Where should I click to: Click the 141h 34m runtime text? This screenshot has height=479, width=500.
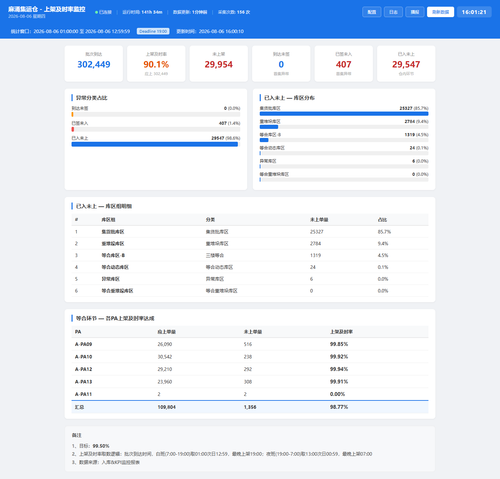click(152, 12)
